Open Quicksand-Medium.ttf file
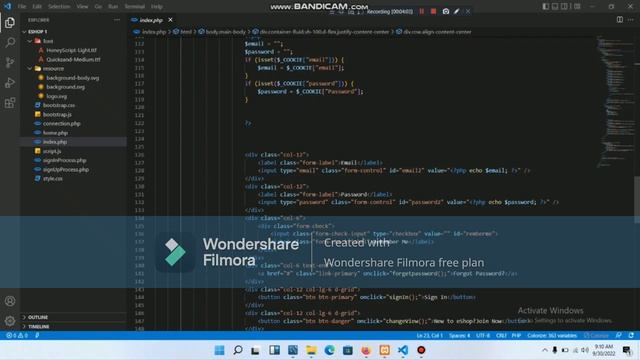Image resolution: width=640 pixels, height=360 pixels. point(73,59)
